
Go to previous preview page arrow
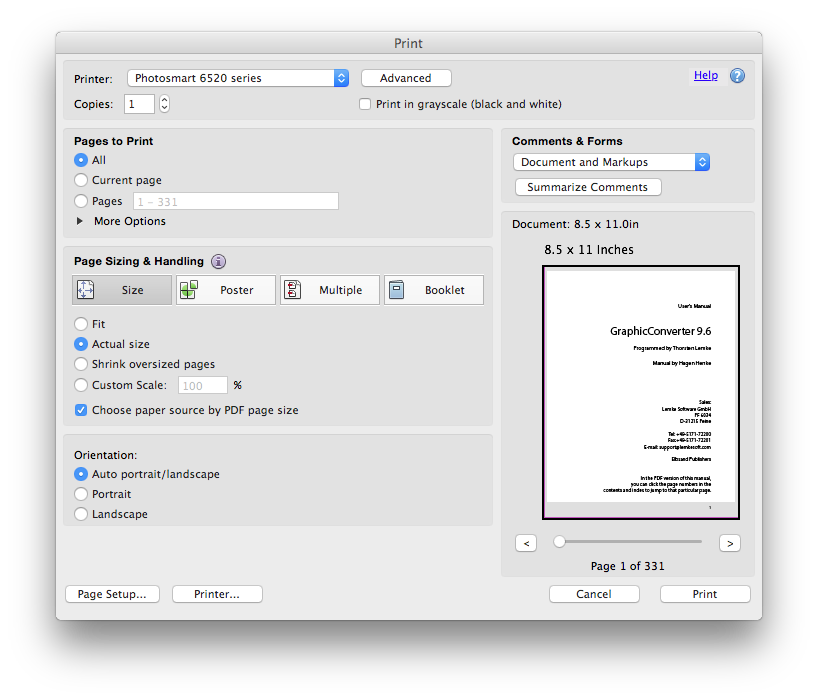pyautogui.click(x=526, y=543)
